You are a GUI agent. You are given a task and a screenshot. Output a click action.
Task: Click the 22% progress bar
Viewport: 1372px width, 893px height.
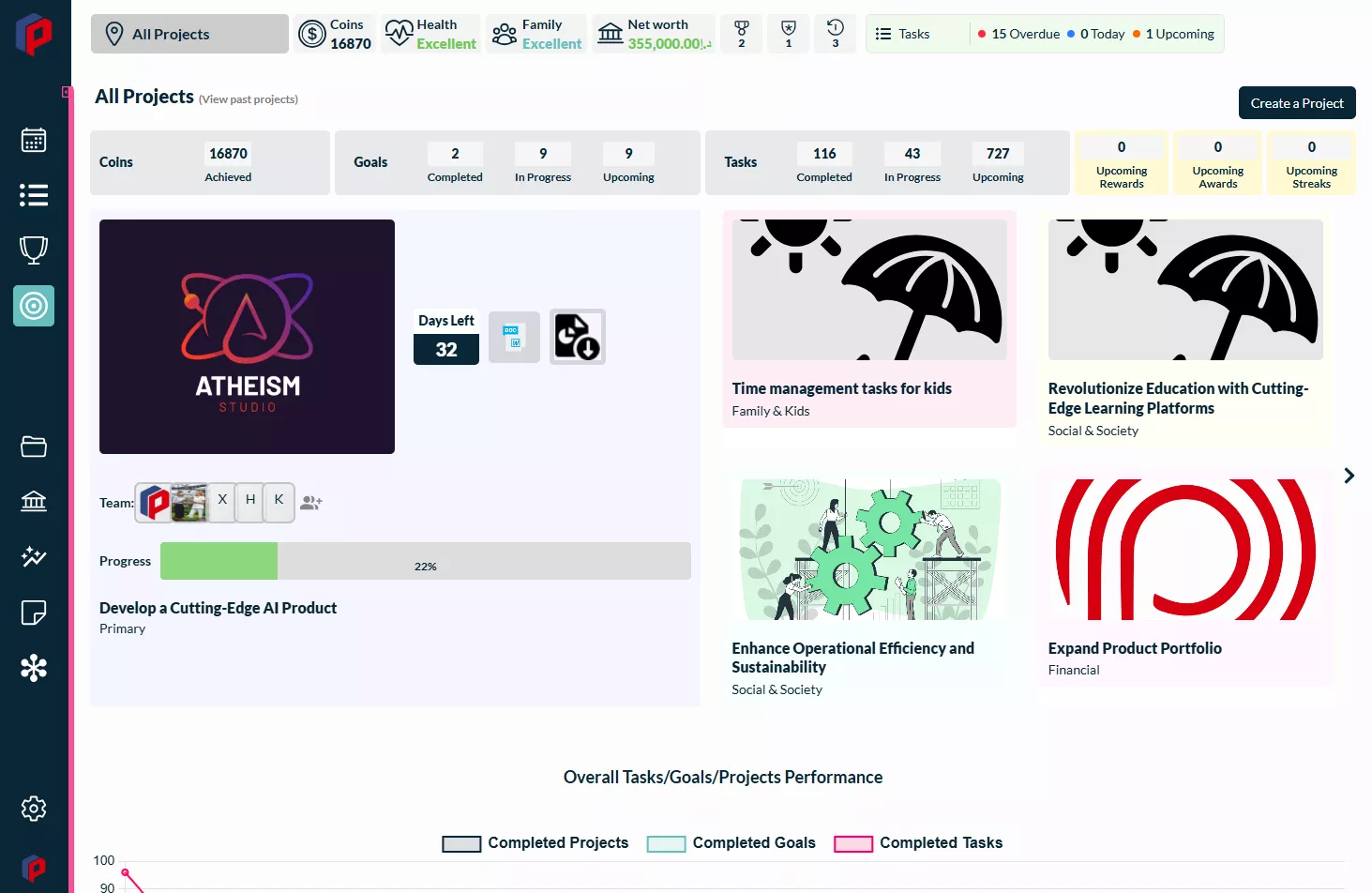coord(426,561)
